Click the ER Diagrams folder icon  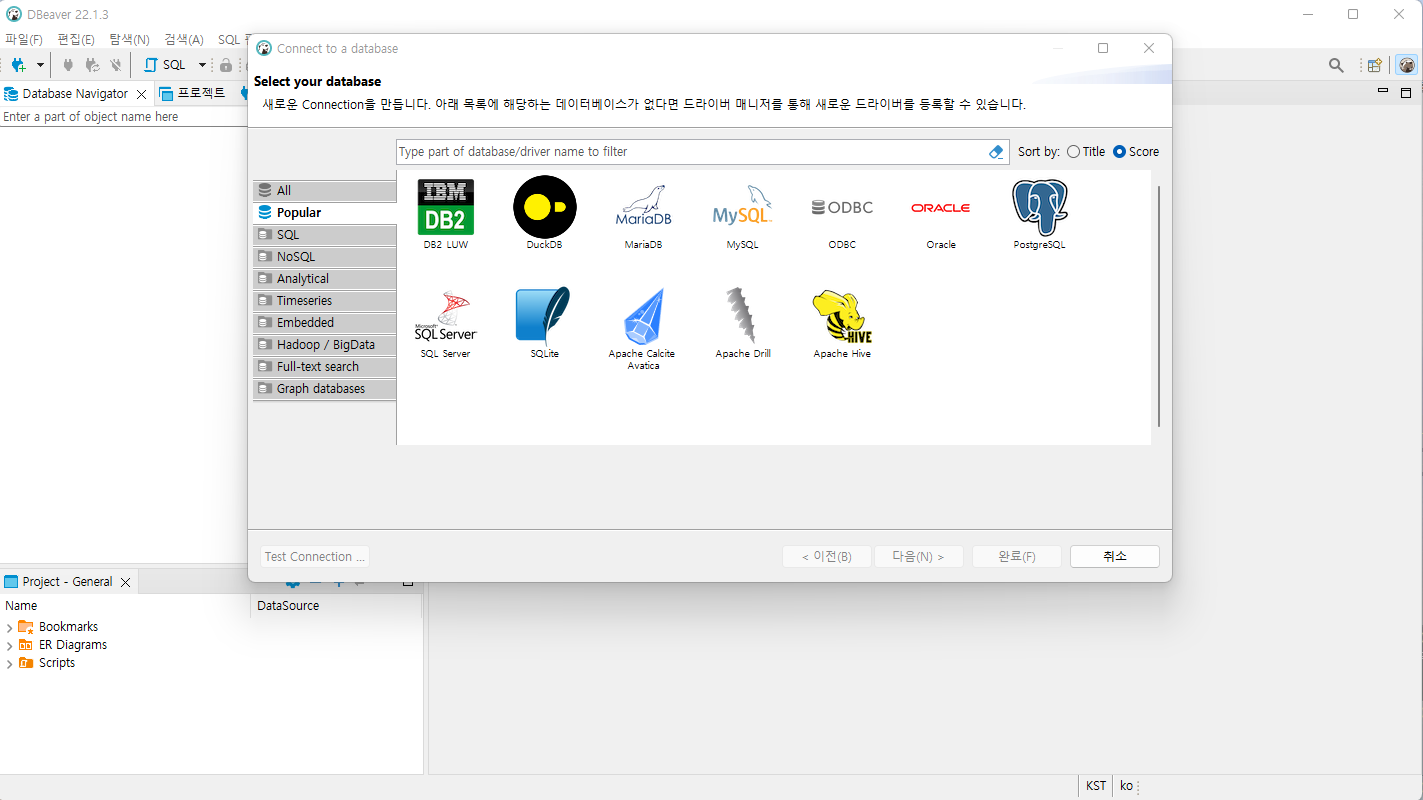(26, 645)
